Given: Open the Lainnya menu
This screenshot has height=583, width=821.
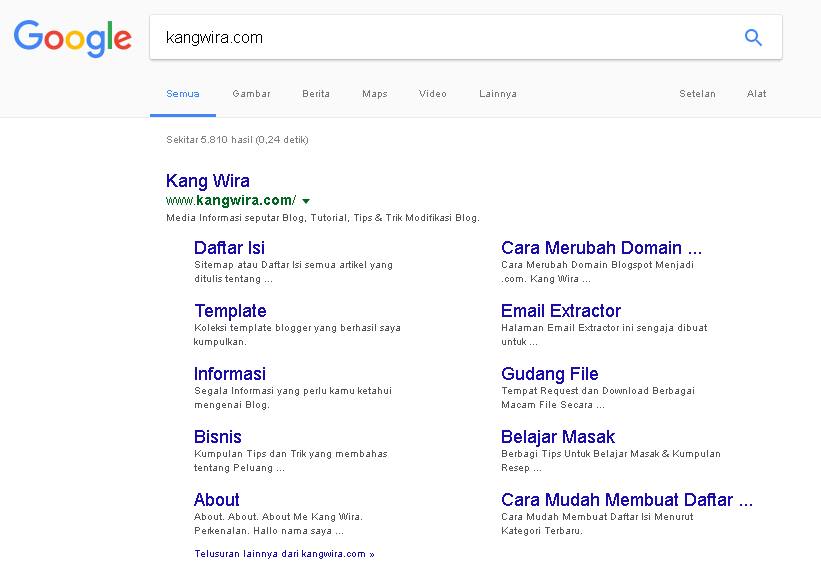Looking at the screenshot, I should (x=497, y=94).
